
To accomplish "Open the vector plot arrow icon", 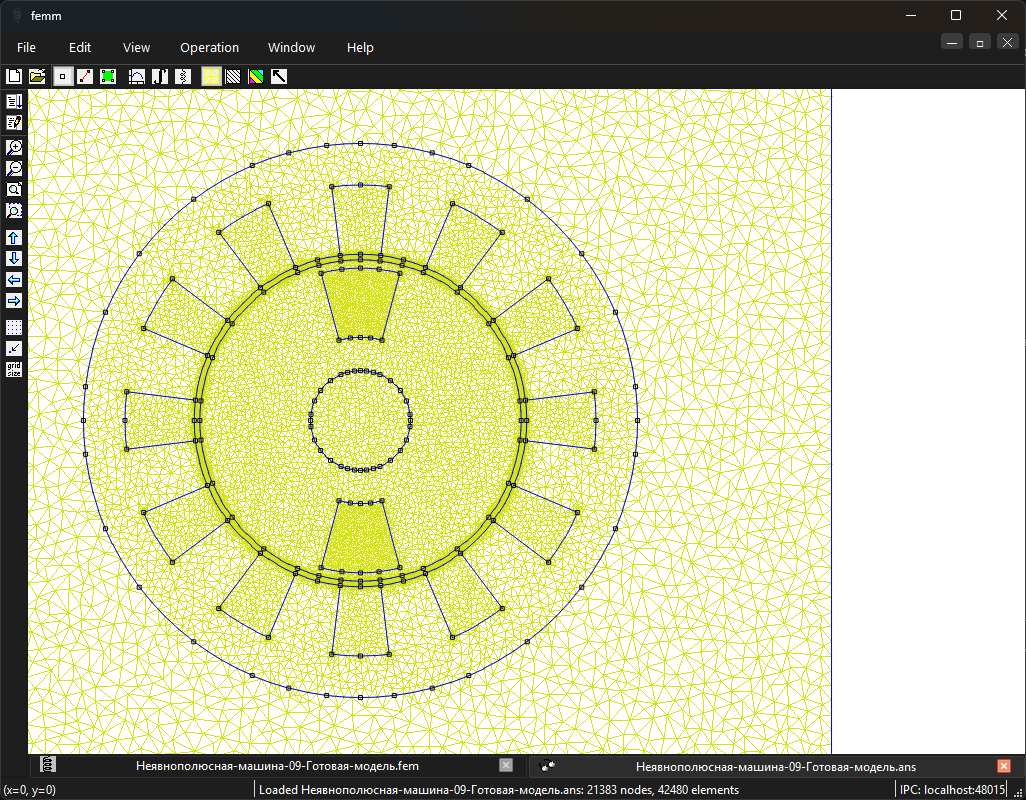I will pos(279,77).
